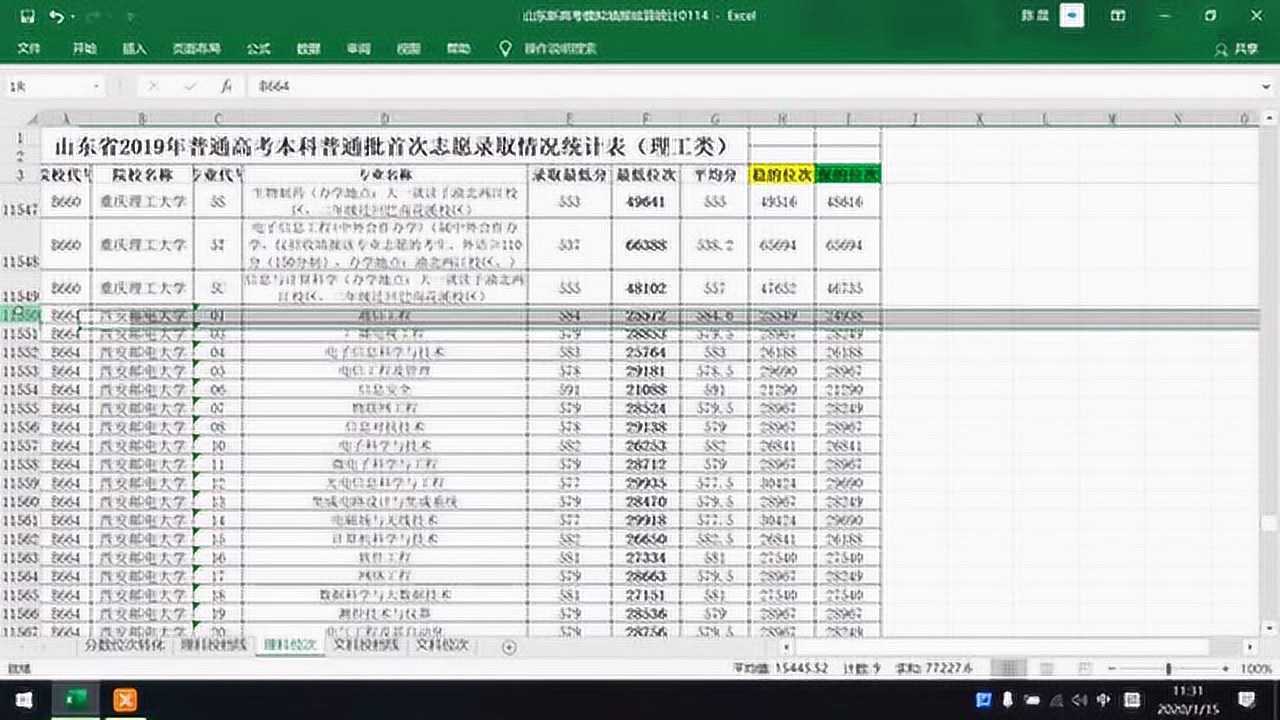Click the Enter checkmark formula icon
The width and height of the screenshot is (1280, 720).
(190, 87)
